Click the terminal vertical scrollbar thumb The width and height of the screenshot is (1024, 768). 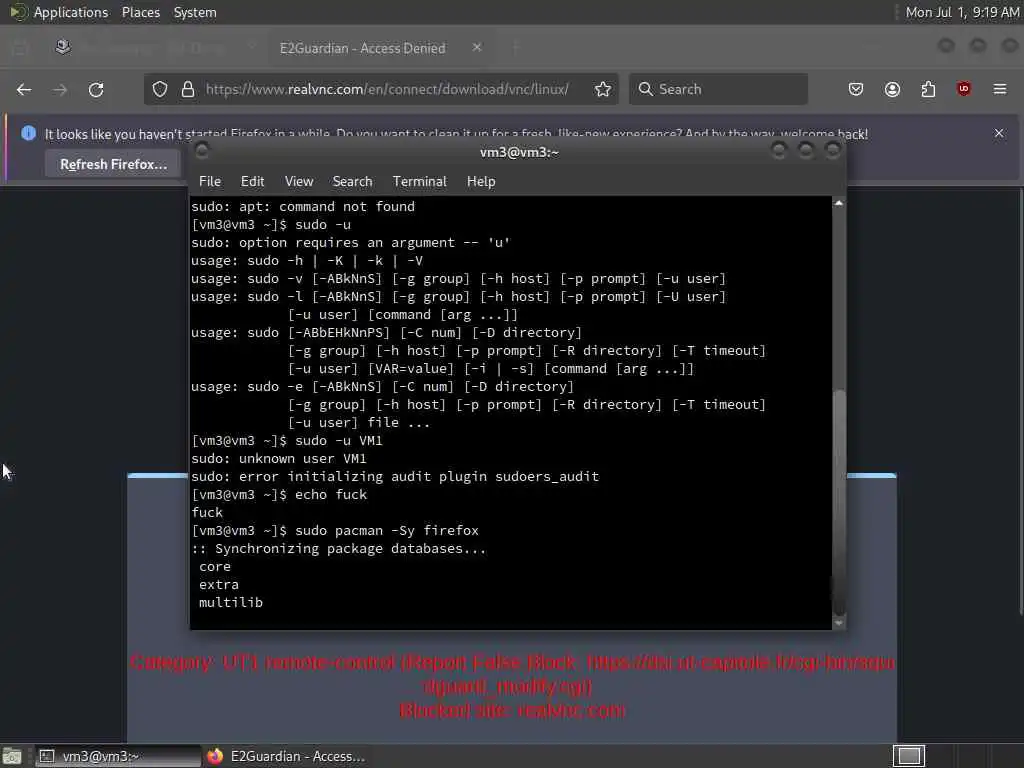tap(839, 502)
